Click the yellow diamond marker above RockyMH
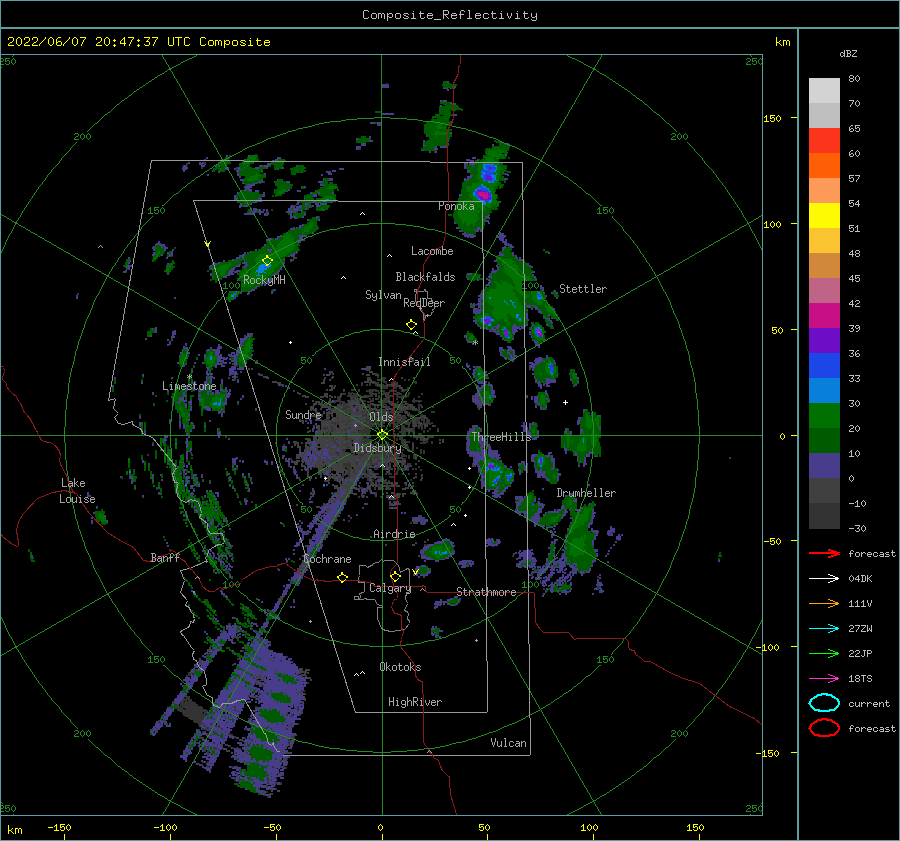This screenshot has width=900, height=841. tap(267, 261)
